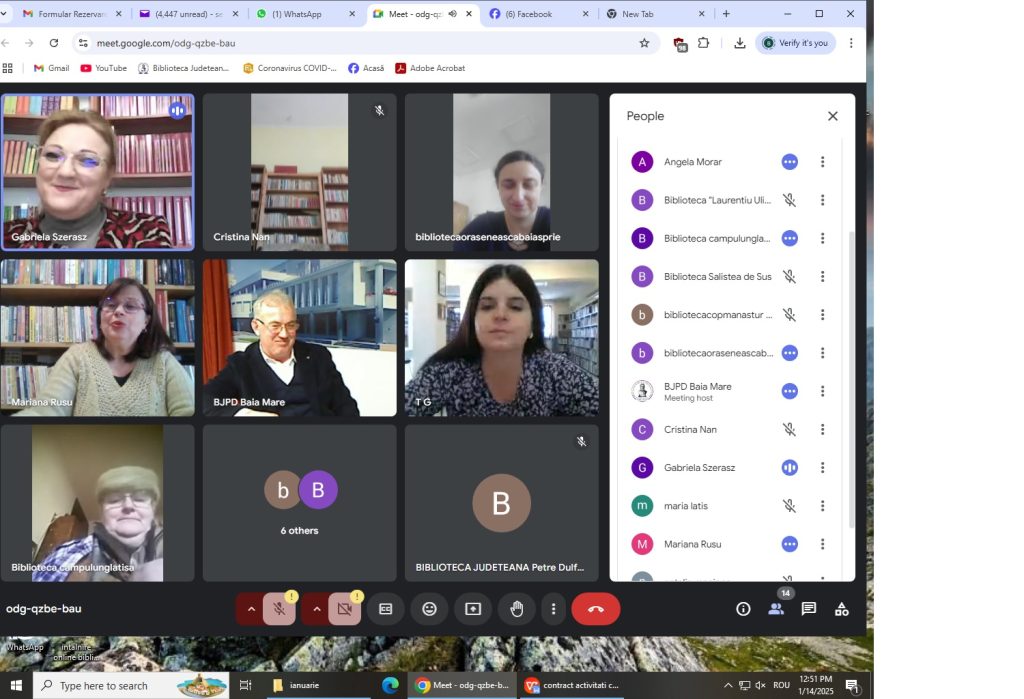This screenshot has width=1024, height=699.
Task: Switch to the Facebook browser tab
Action: 528,14
